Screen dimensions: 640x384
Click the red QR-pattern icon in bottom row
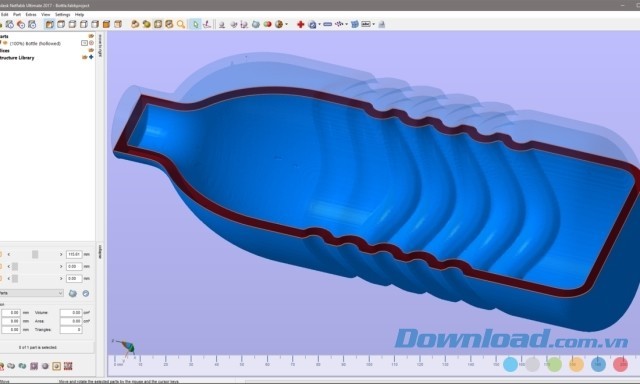[68, 366]
